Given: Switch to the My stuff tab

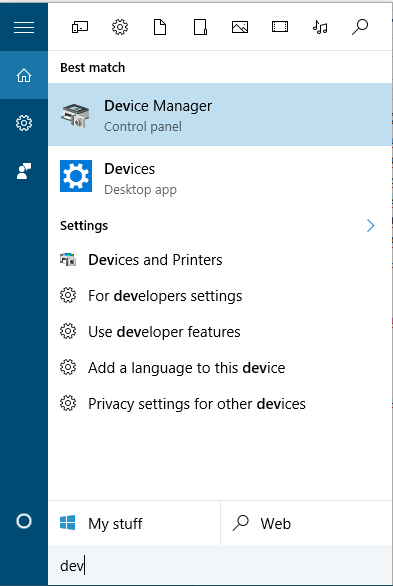Looking at the screenshot, I should click(x=134, y=523).
